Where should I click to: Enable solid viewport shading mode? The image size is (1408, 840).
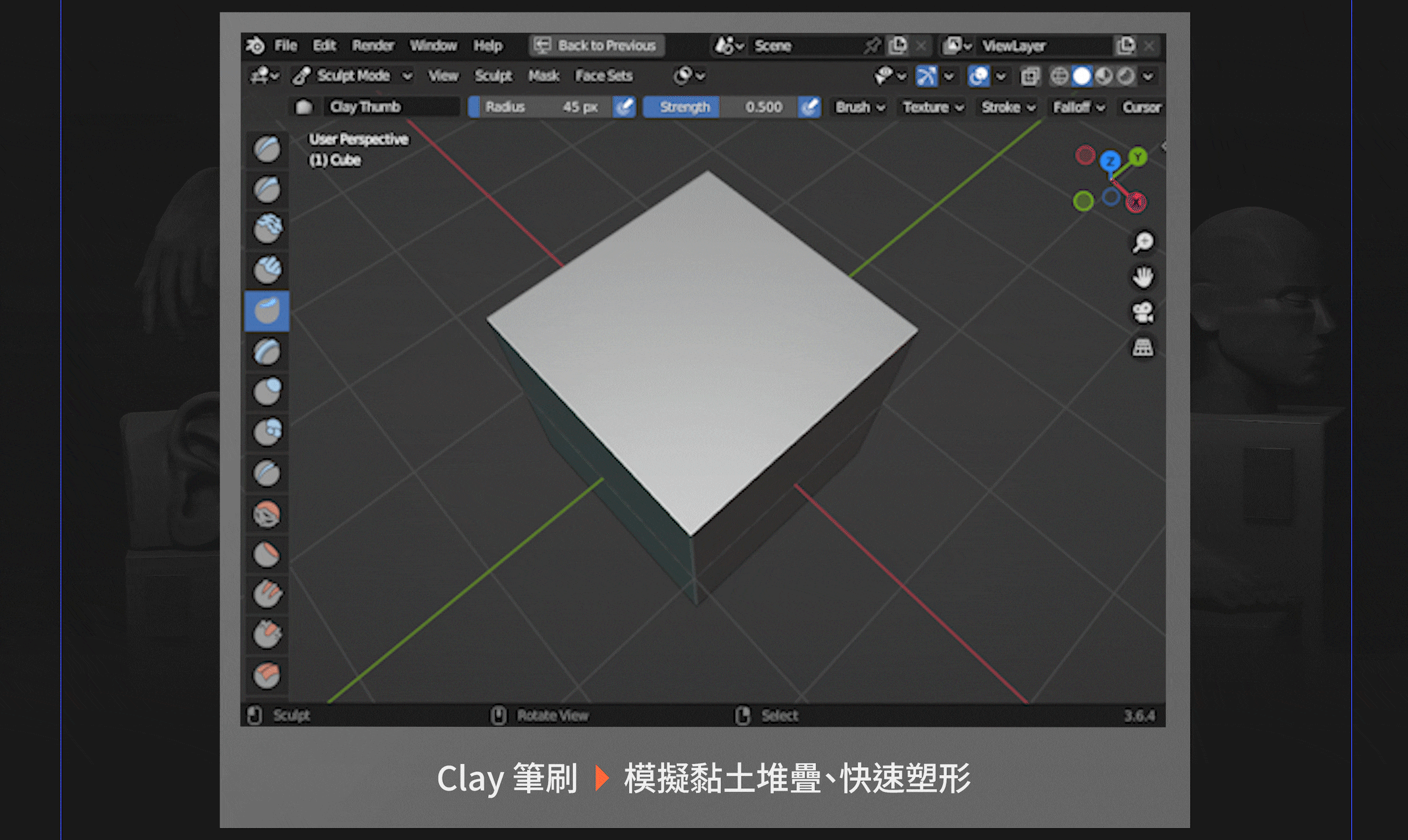point(1082,76)
